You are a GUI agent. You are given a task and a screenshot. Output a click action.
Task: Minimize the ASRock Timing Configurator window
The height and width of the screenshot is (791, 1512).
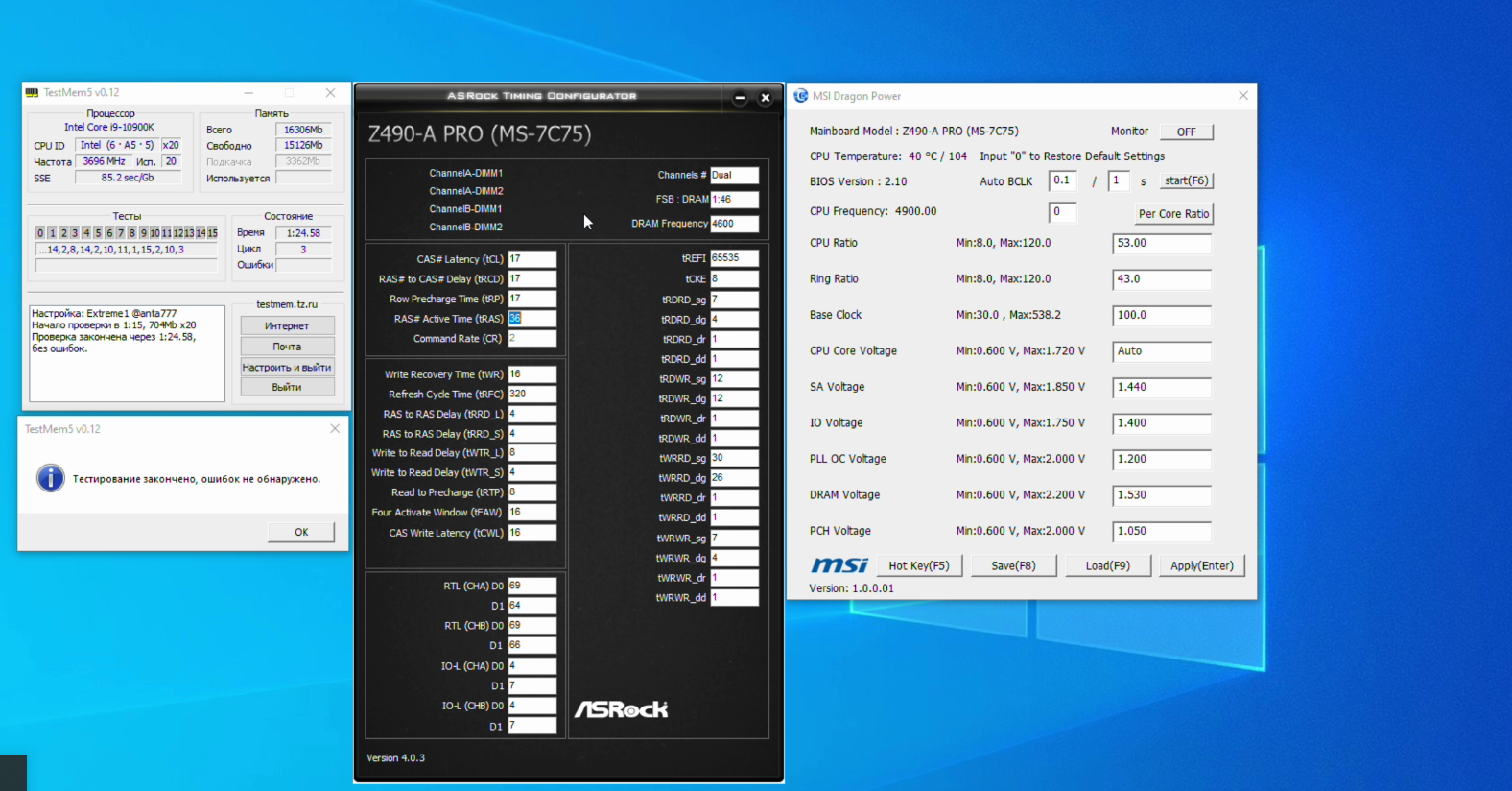point(740,97)
